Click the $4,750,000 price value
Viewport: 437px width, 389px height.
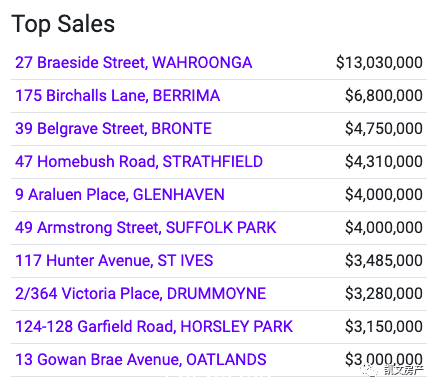coord(384,129)
